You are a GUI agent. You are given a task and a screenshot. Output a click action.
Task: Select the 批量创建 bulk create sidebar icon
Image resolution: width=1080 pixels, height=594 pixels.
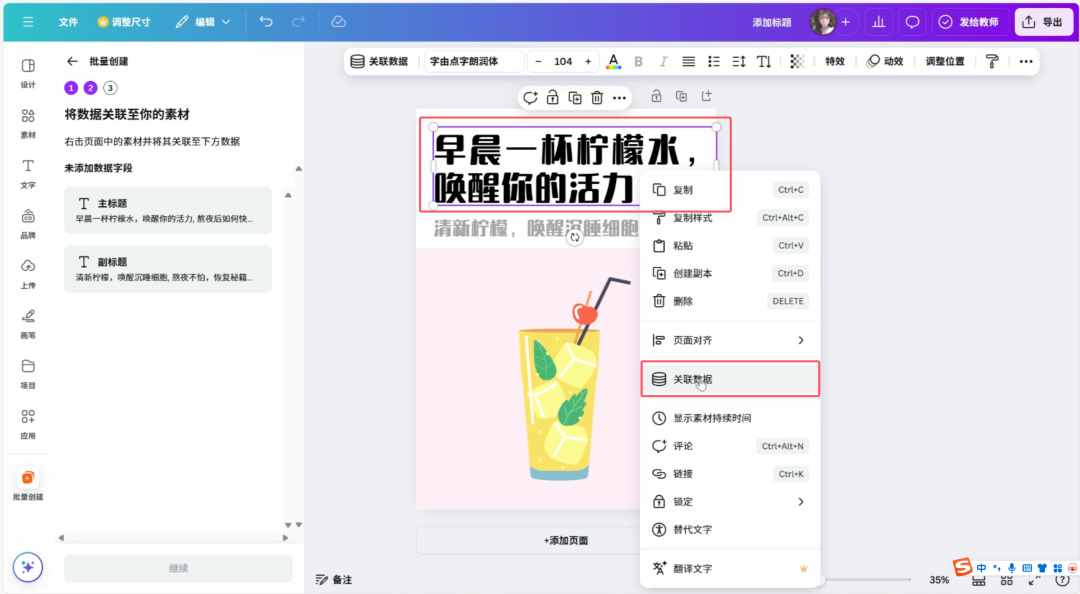click(x=27, y=483)
